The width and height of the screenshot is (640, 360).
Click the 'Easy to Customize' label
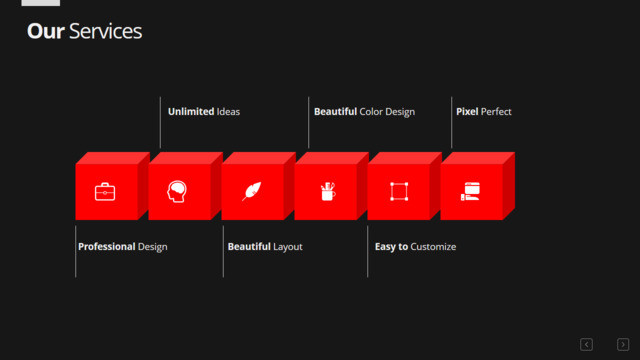click(x=416, y=247)
